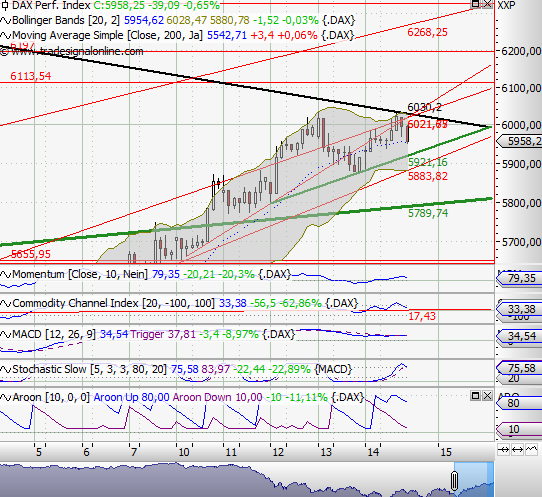Viewport: 542px width, 497px height.
Task: Click the 34,54 MACD value tag
Action: [x=519, y=336]
